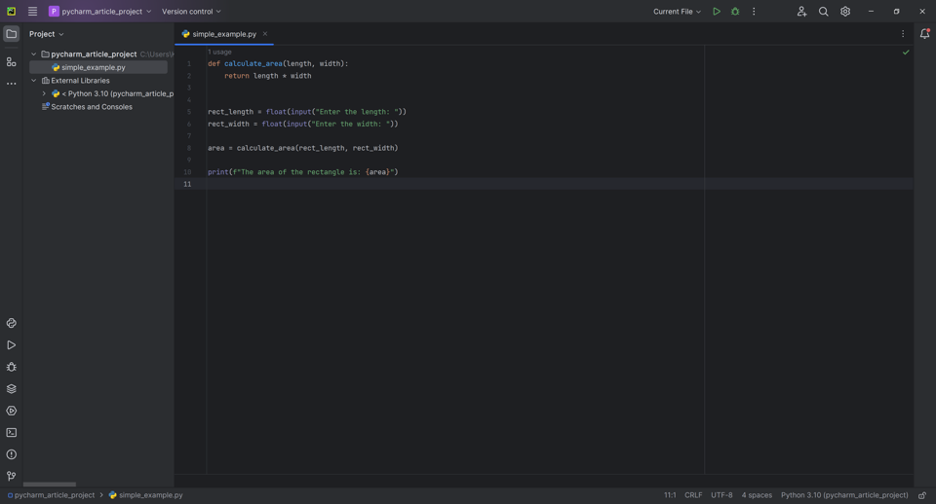Toggle the Project tool window folder icon
This screenshot has height=504, width=936.
click(11, 34)
